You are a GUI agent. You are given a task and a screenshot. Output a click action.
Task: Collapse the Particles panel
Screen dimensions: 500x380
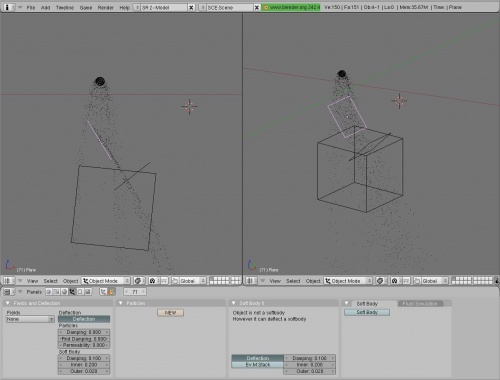[x=121, y=303]
